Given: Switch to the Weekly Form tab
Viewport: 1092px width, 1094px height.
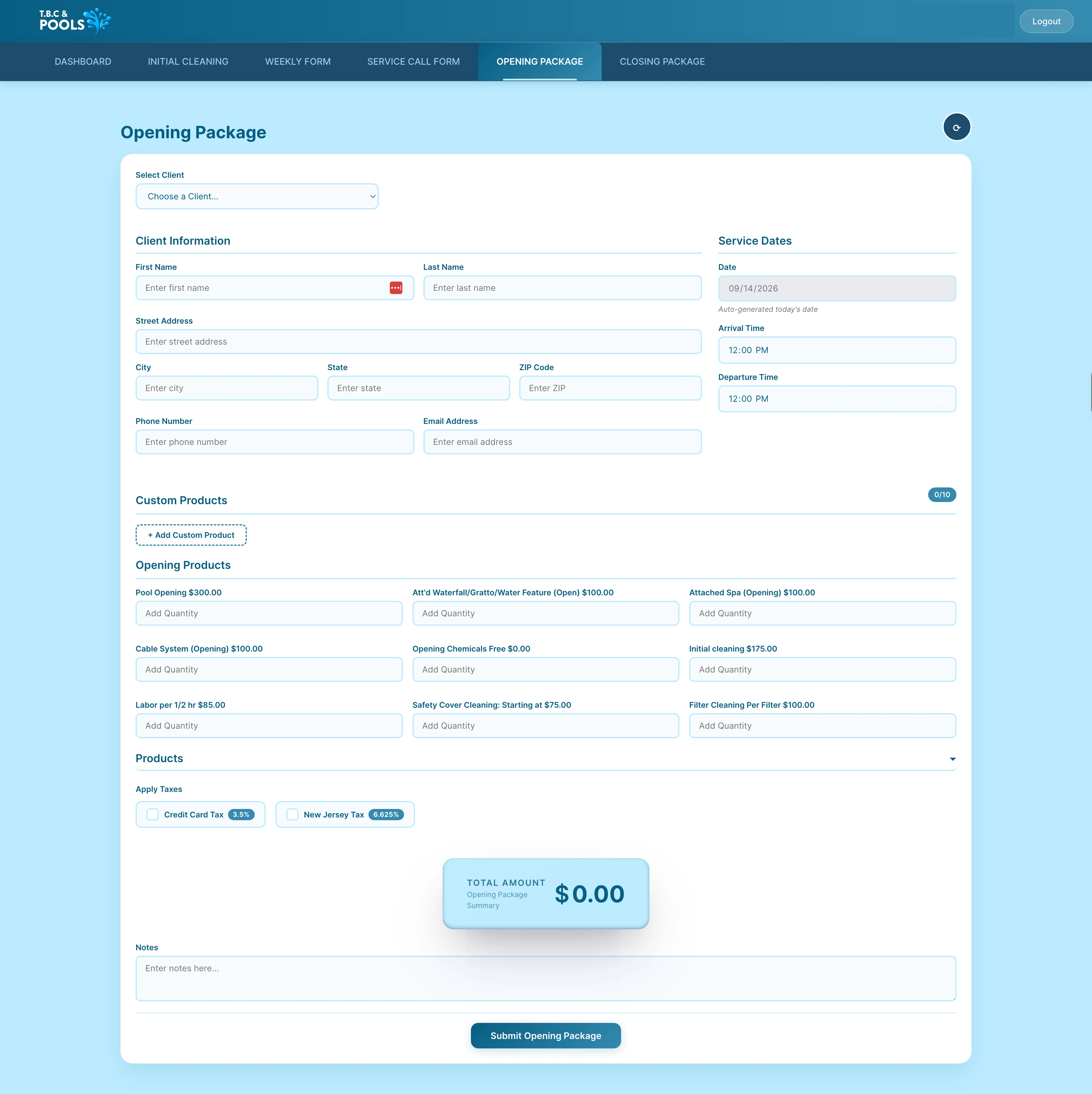Looking at the screenshot, I should [x=297, y=61].
